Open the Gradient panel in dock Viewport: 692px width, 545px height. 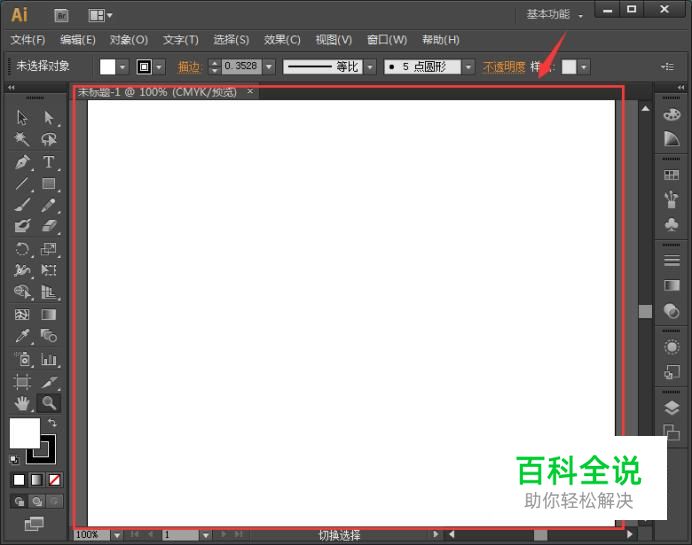point(672,286)
